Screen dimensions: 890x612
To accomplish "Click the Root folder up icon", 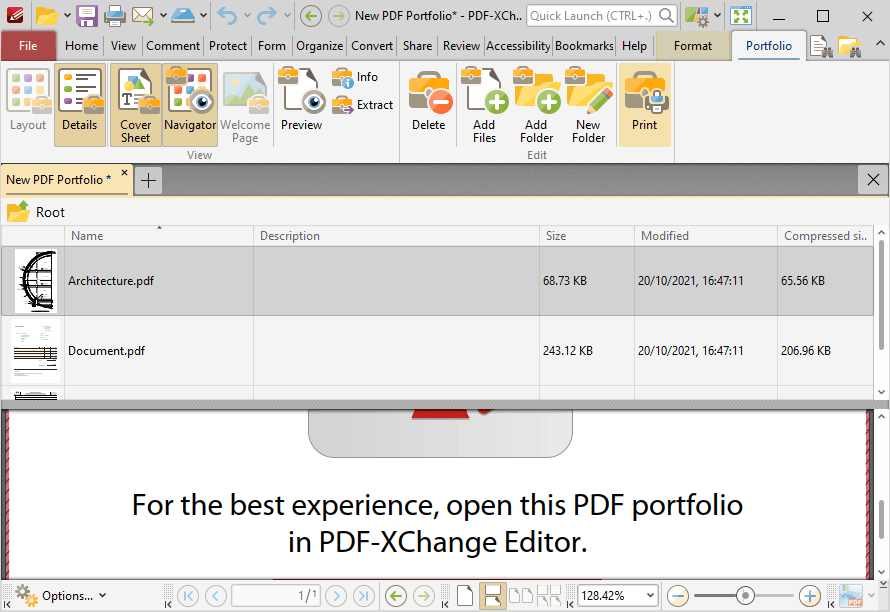I will [18, 211].
